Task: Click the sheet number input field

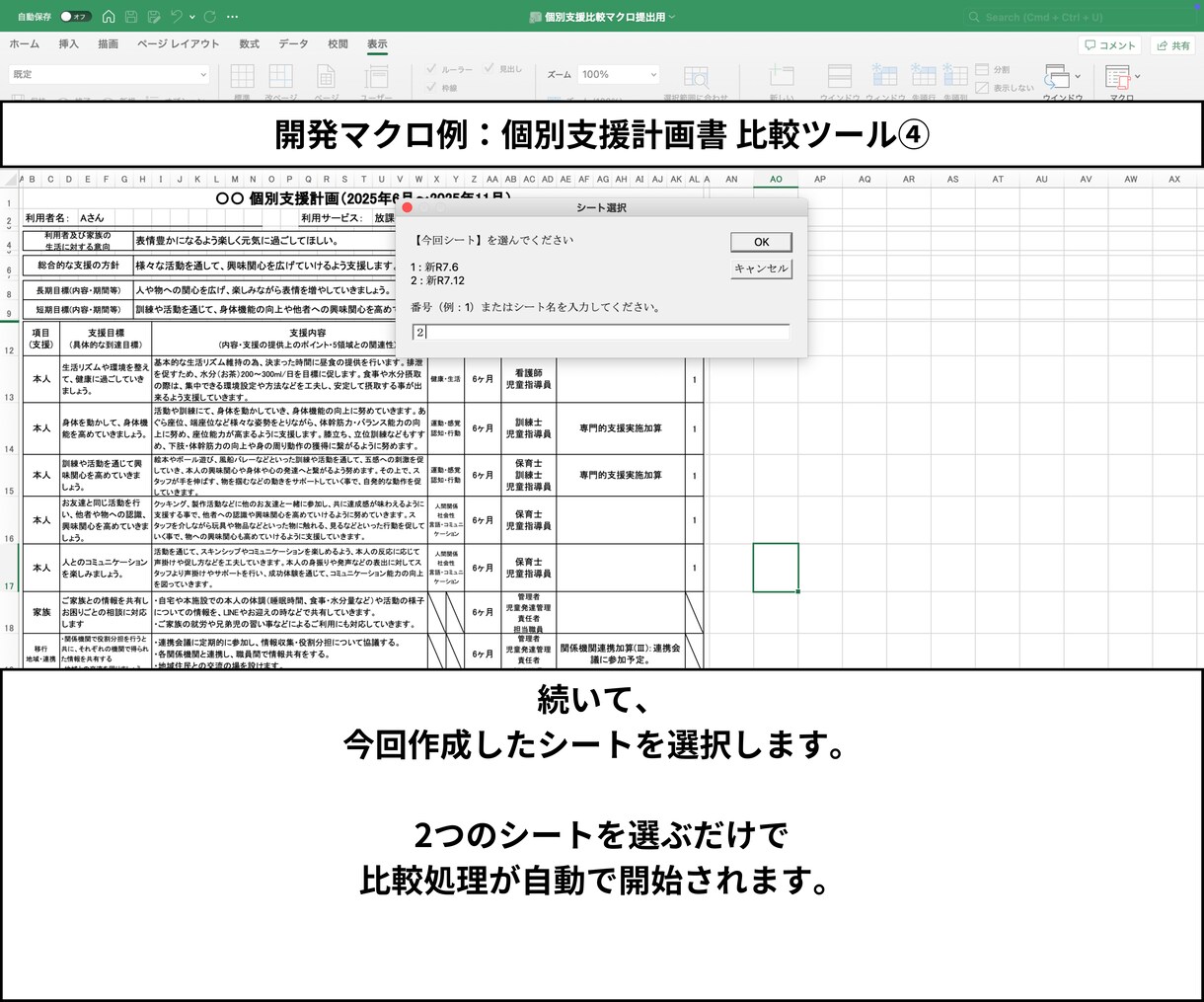Action: 601,333
